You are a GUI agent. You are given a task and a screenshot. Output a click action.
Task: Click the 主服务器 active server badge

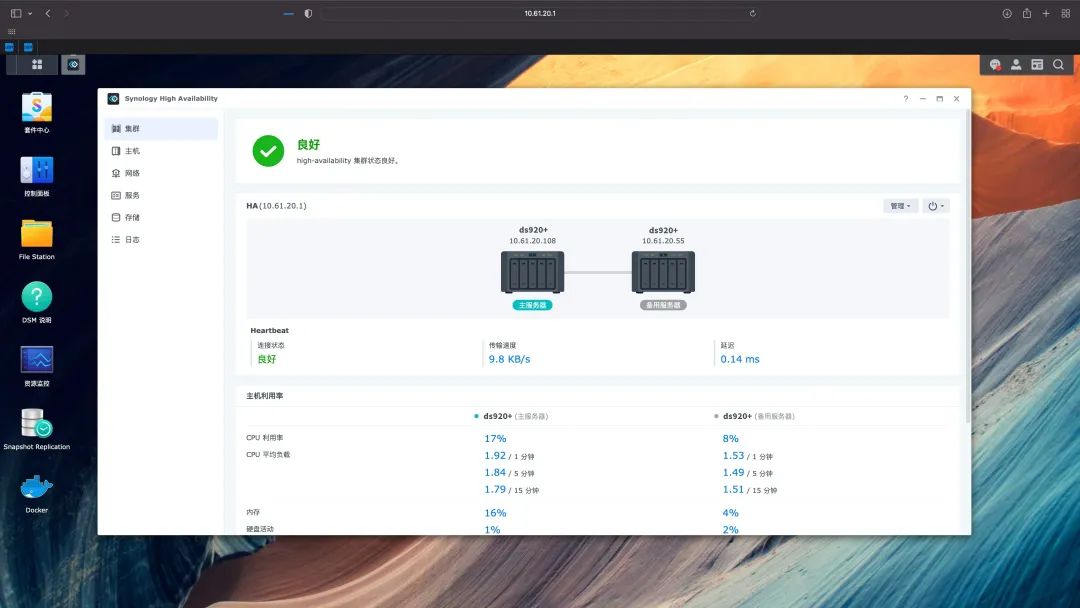coord(532,305)
